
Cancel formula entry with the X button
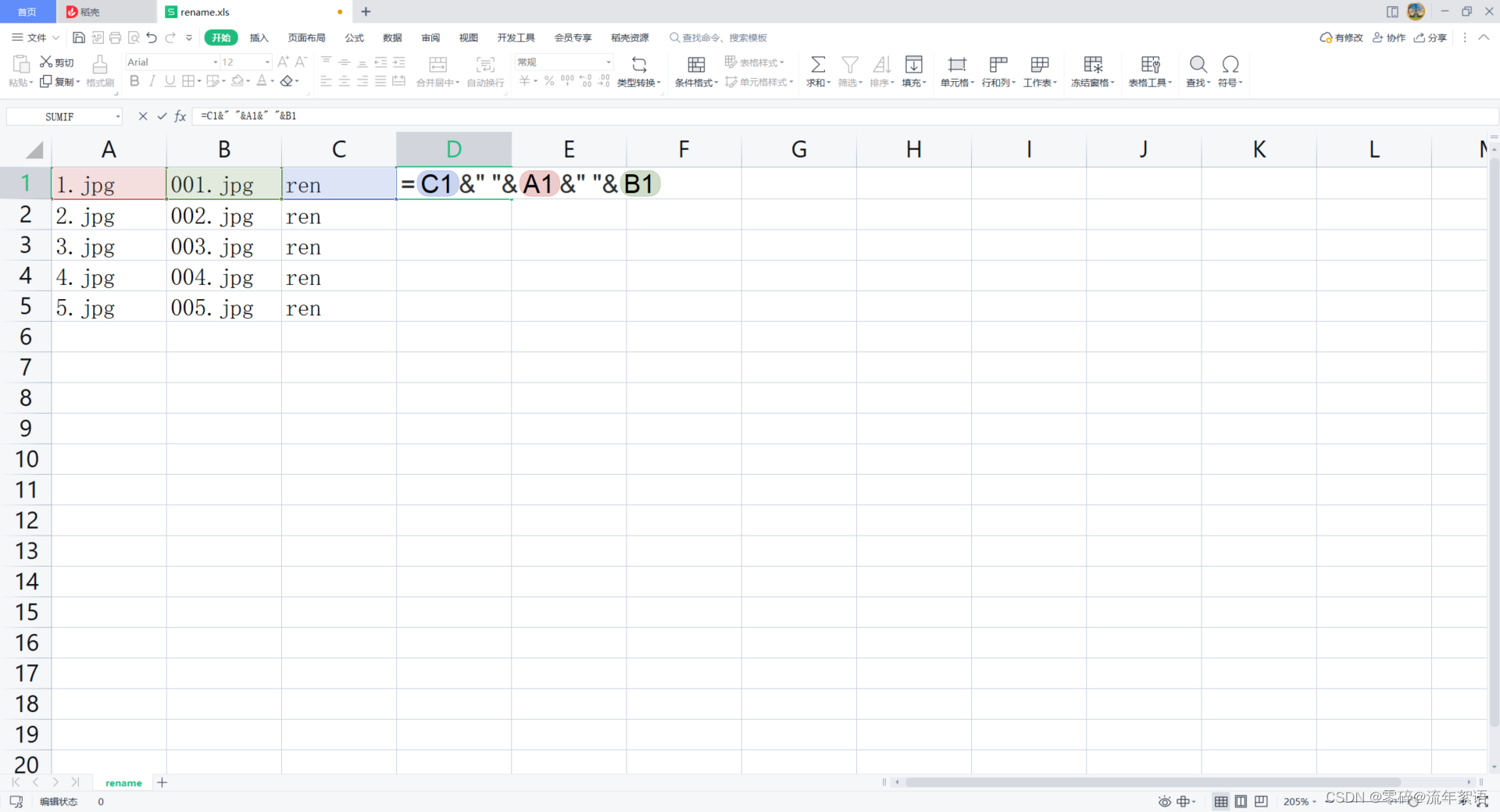click(142, 116)
